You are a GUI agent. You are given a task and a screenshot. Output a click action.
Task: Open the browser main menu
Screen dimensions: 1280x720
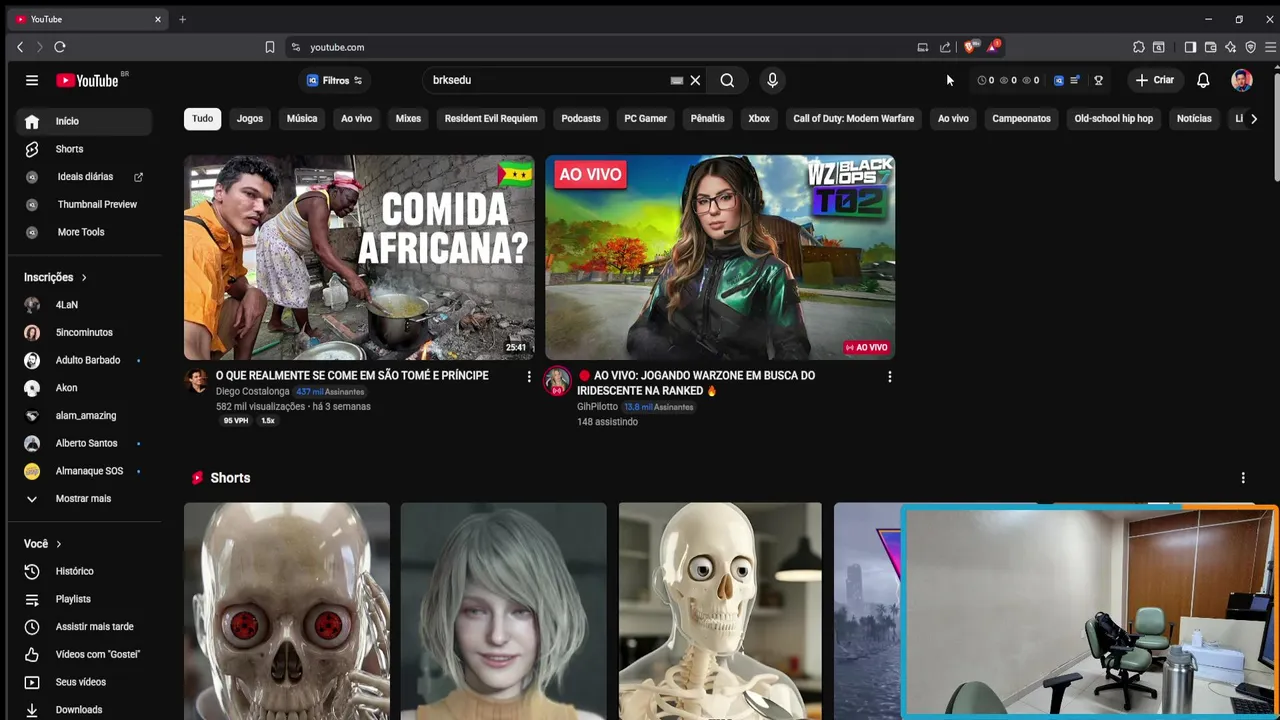1270,47
